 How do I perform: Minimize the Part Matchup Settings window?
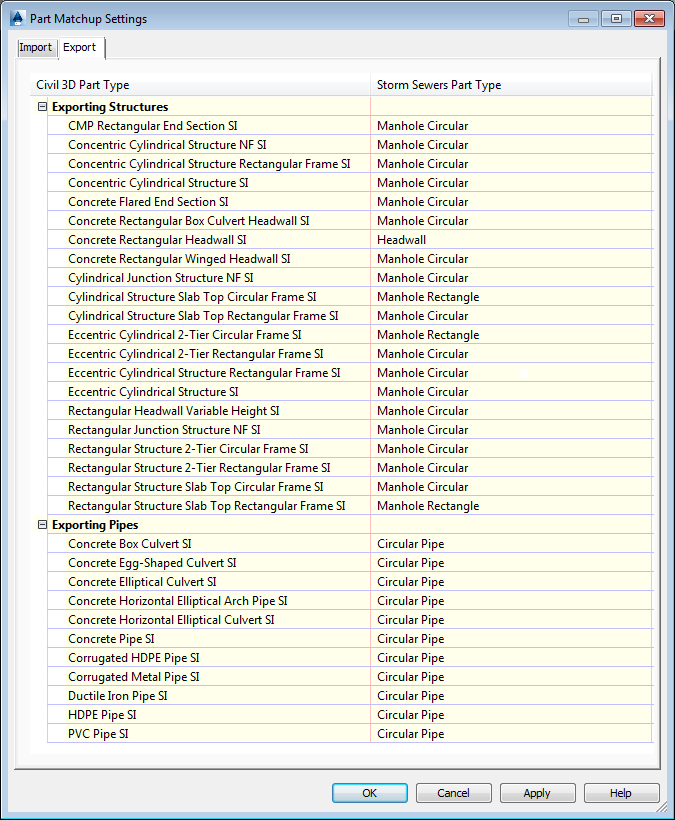584,19
